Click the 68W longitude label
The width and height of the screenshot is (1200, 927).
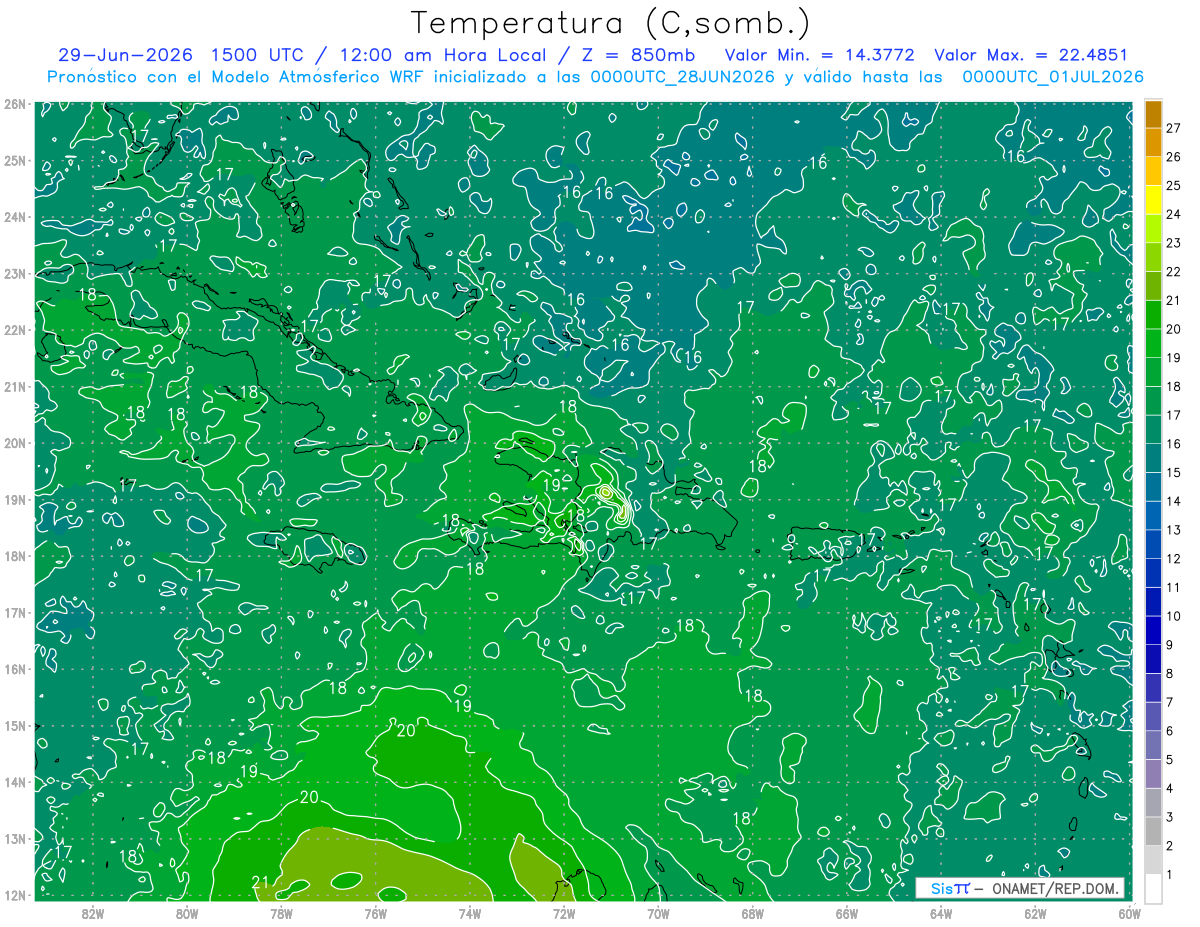coord(753,913)
